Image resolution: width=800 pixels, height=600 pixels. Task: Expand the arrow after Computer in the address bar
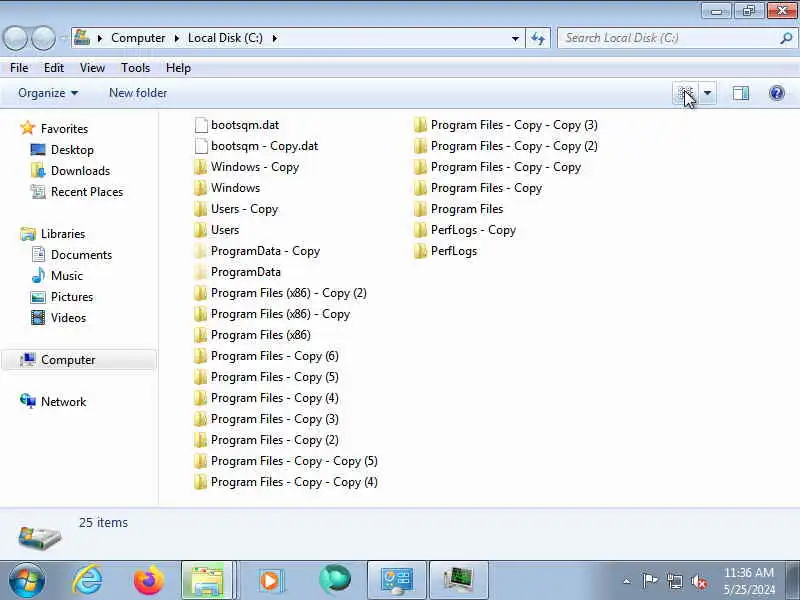177,38
